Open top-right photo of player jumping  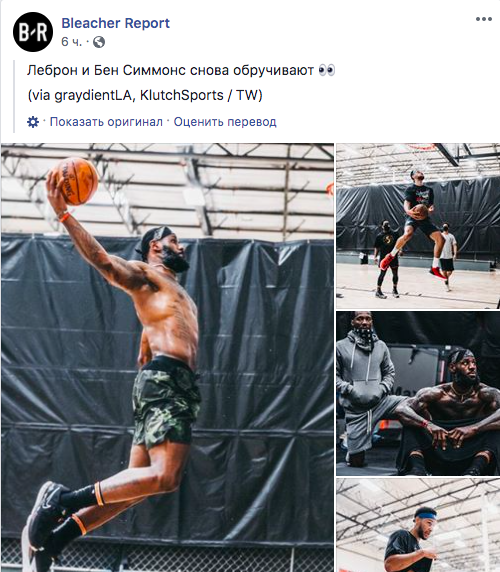pos(418,226)
